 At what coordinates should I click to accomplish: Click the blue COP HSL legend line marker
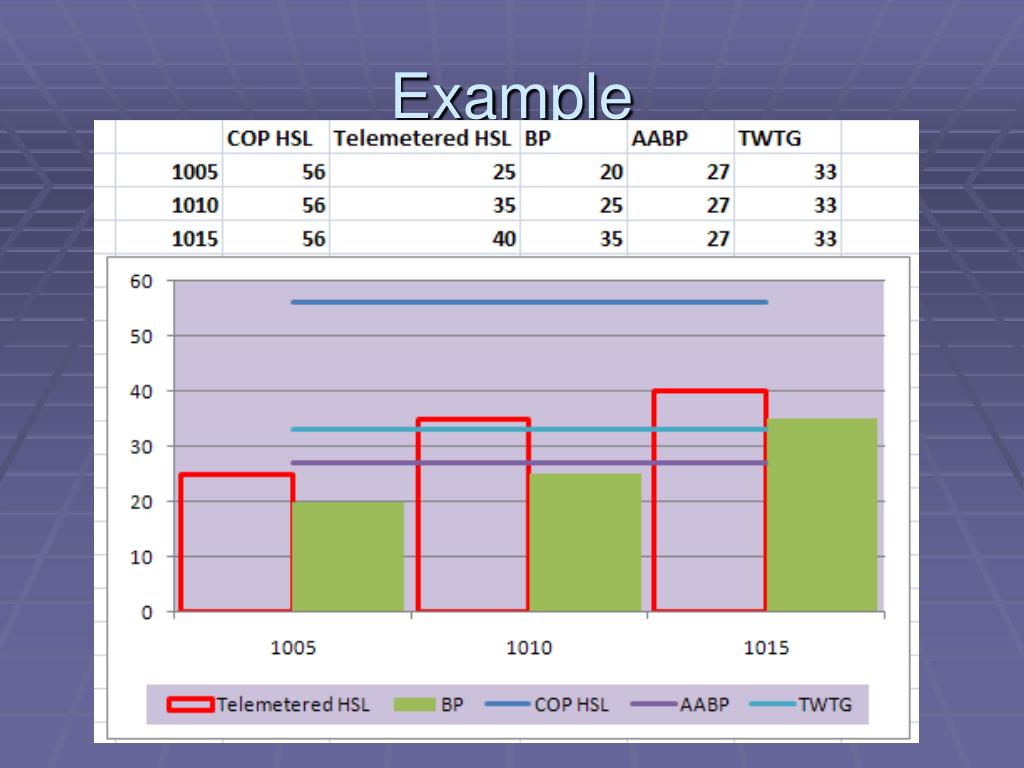(507, 704)
